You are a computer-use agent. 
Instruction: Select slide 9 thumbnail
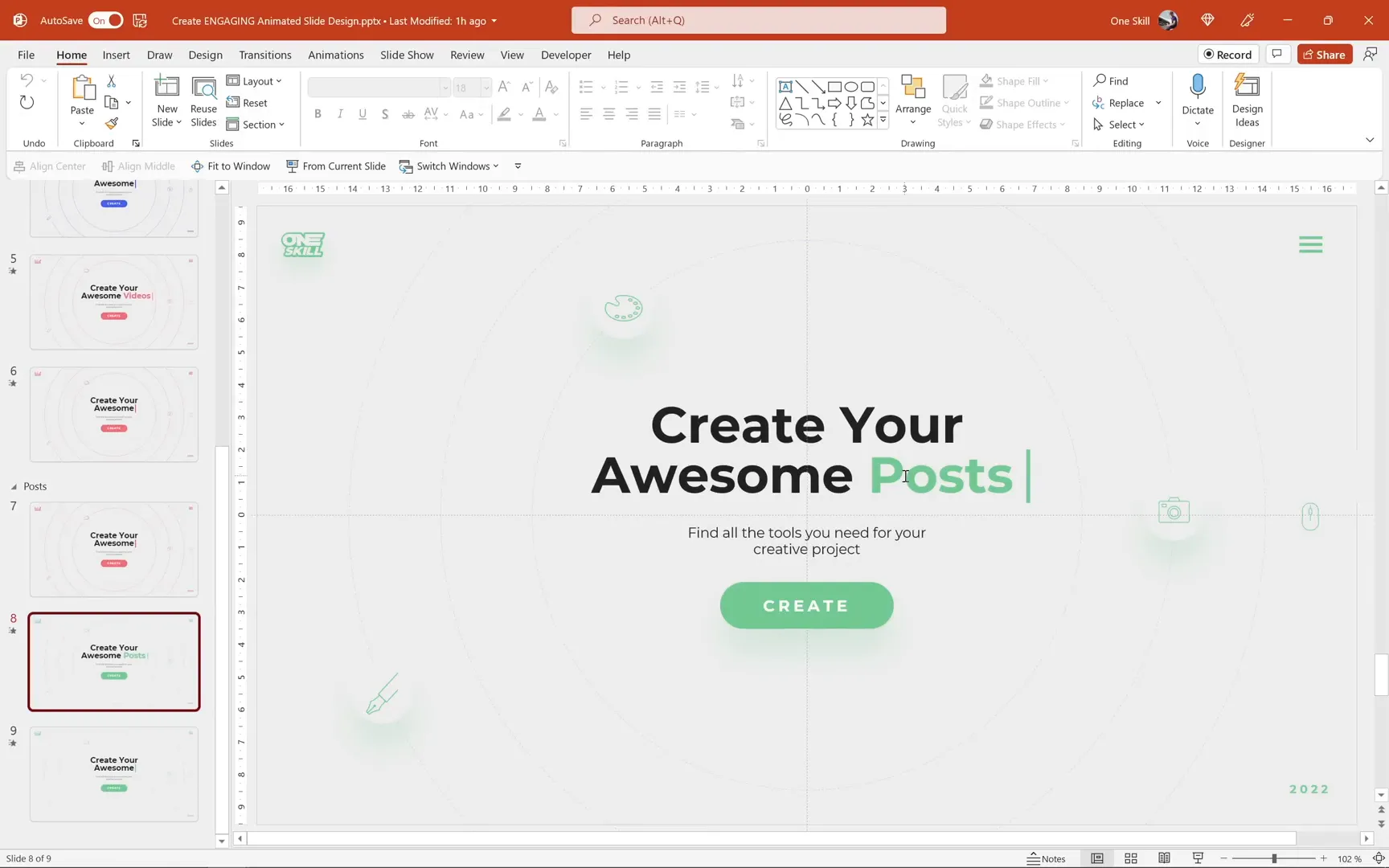tap(114, 774)
